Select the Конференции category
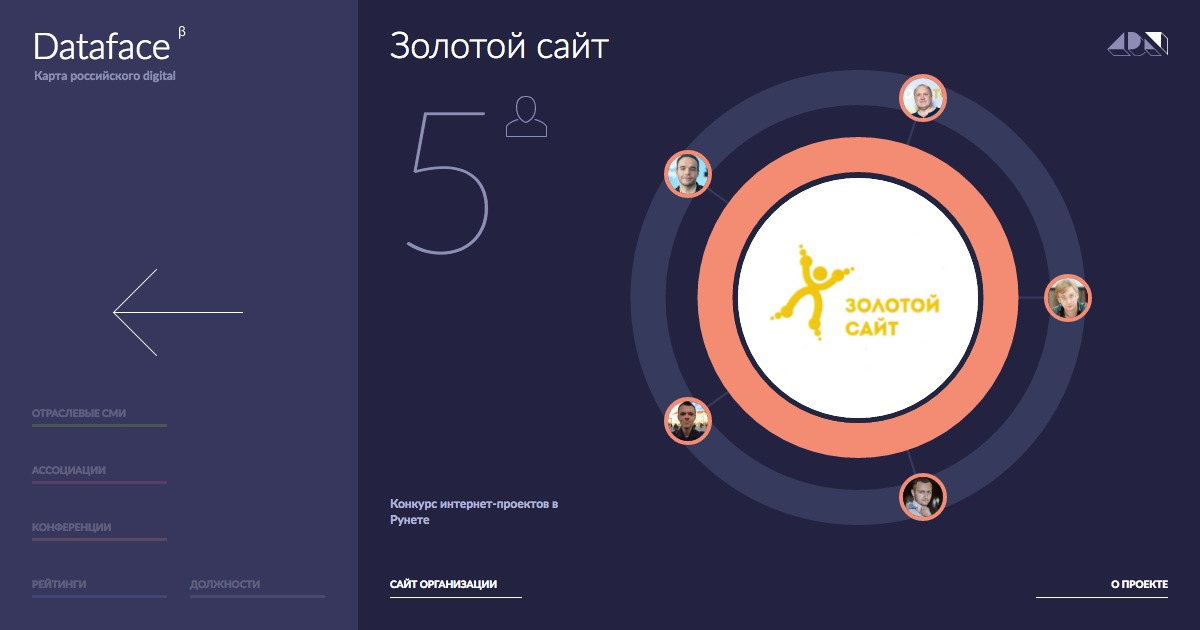The image size is (1200, 630). [x=99, y=529]
